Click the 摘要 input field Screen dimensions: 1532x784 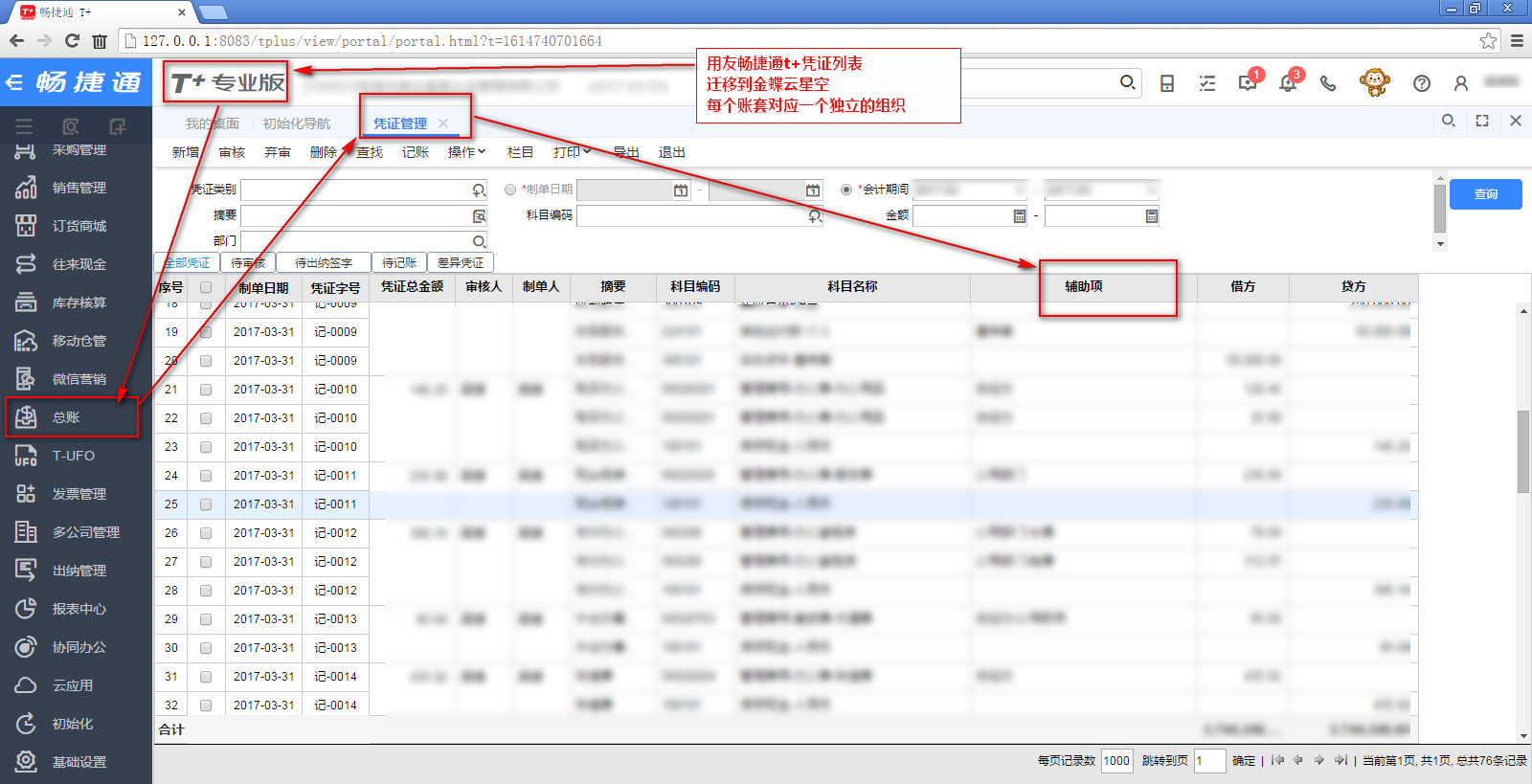356,215
